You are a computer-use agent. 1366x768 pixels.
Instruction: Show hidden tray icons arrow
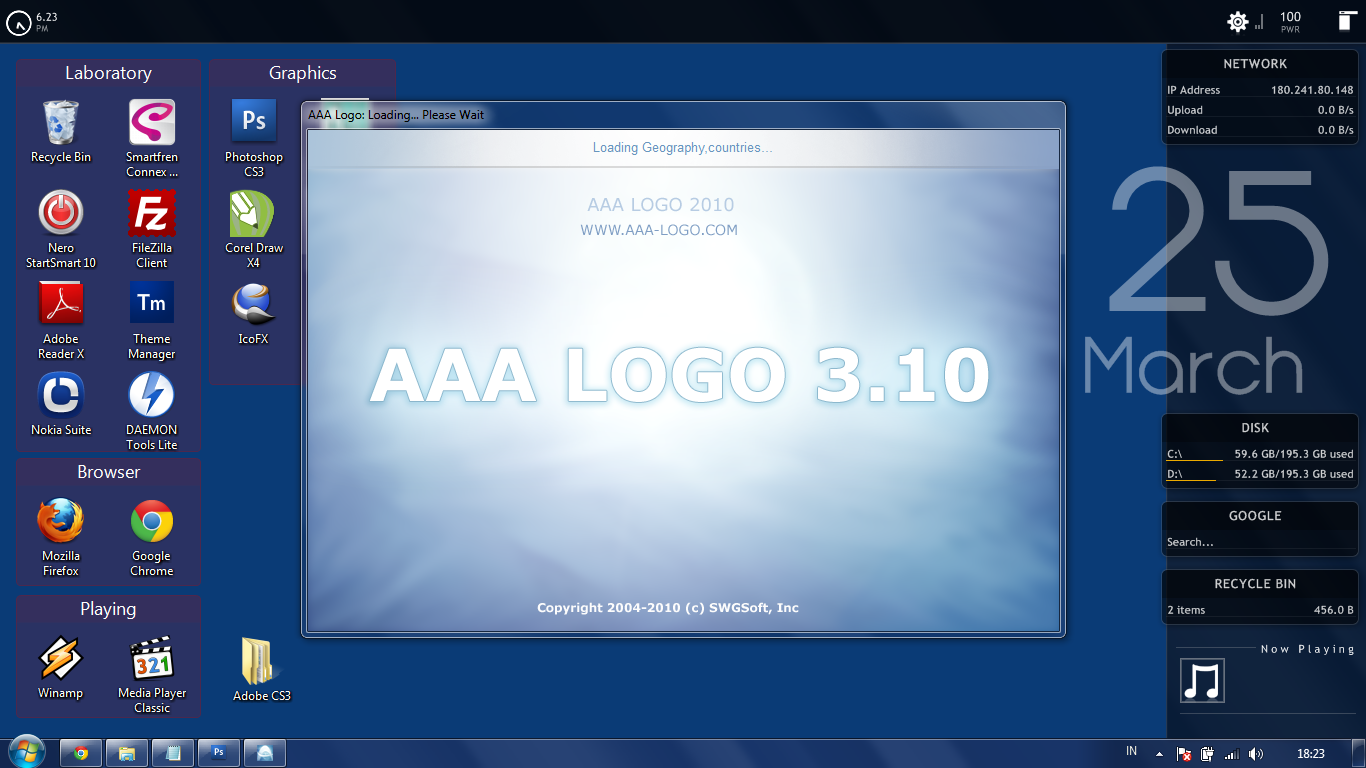coord(1160,754)
